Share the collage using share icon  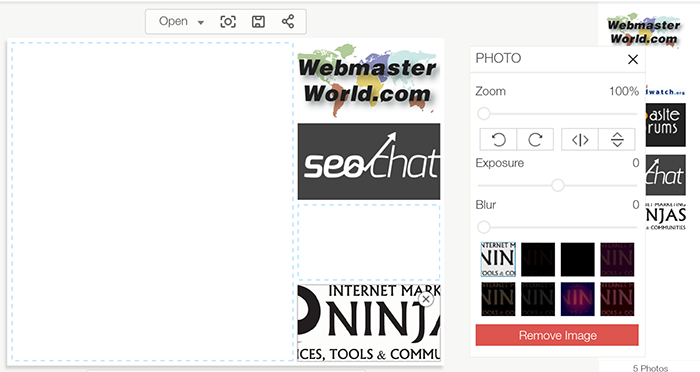pos(288,21)
